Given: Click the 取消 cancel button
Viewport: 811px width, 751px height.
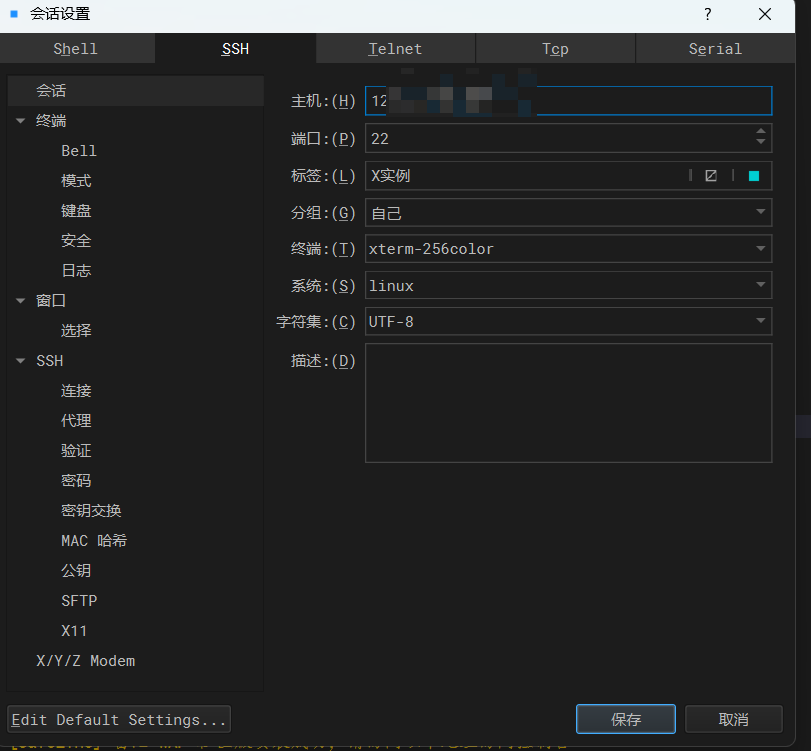Looking at the screenshot, I should point(733,719).
